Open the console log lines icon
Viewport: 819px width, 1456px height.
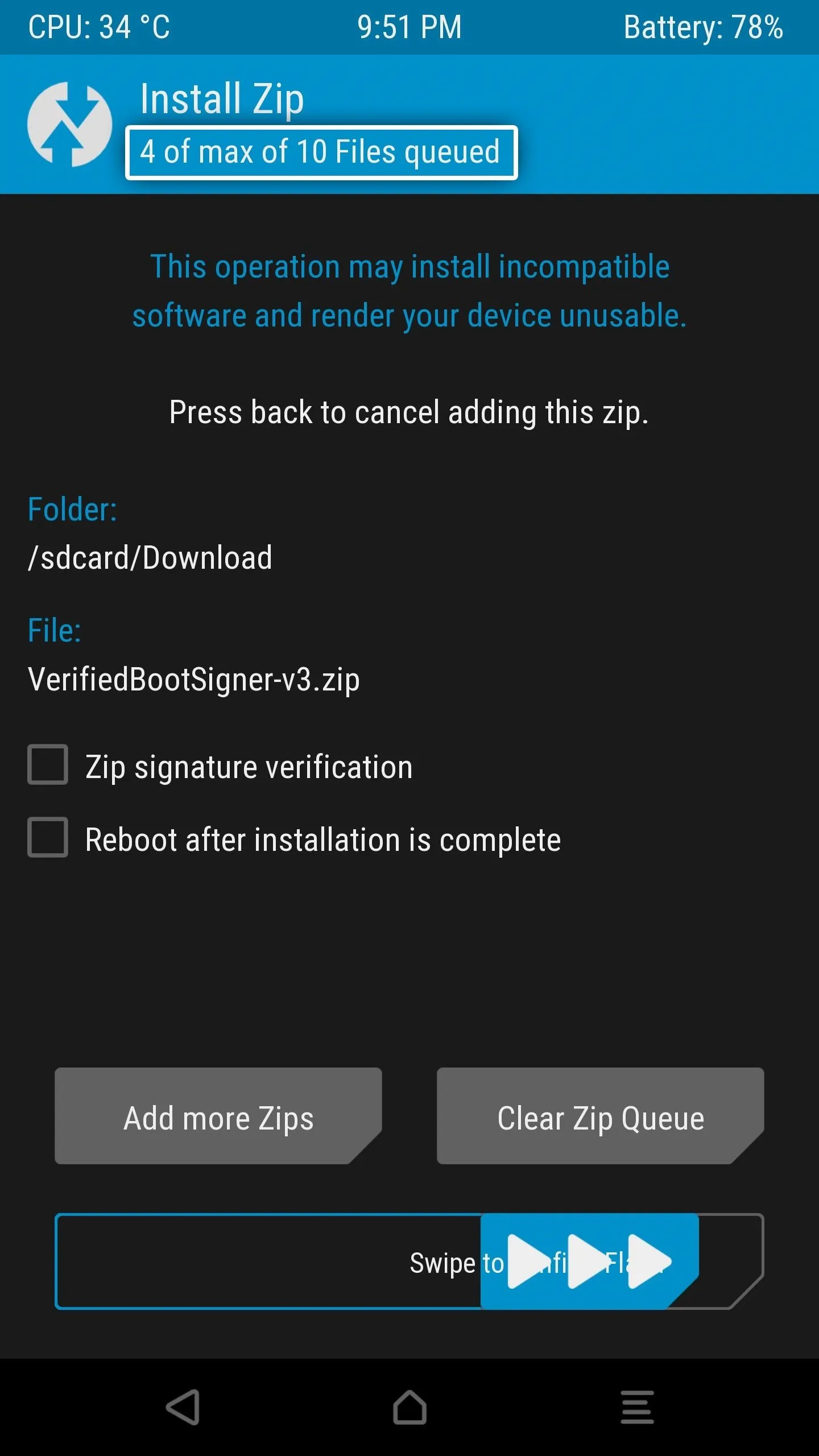637,1407
